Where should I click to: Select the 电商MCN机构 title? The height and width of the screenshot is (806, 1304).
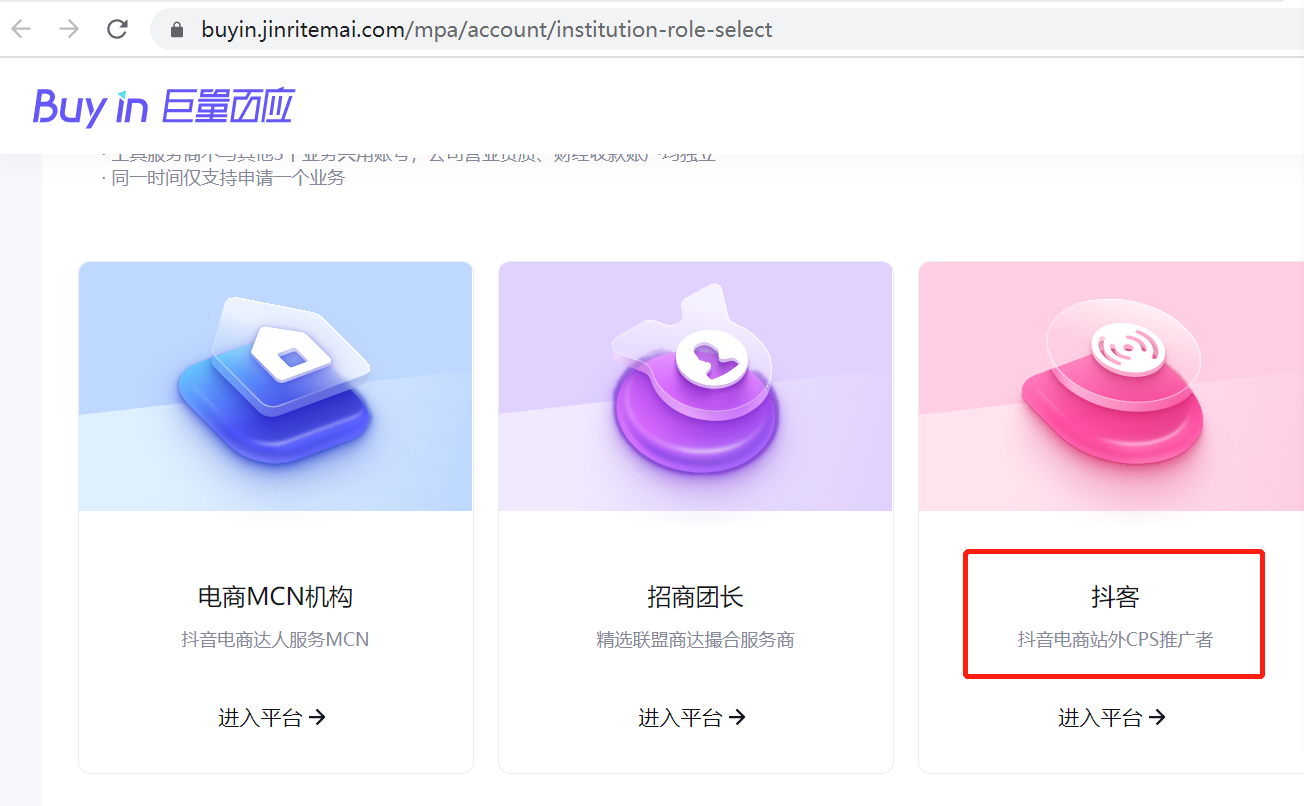click(x=275, y=597)
